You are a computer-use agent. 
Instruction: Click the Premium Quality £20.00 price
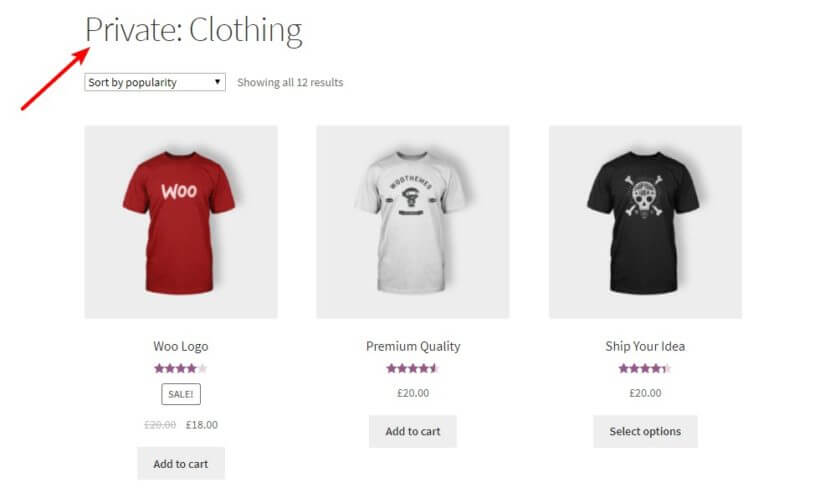(x=413, y=393)
